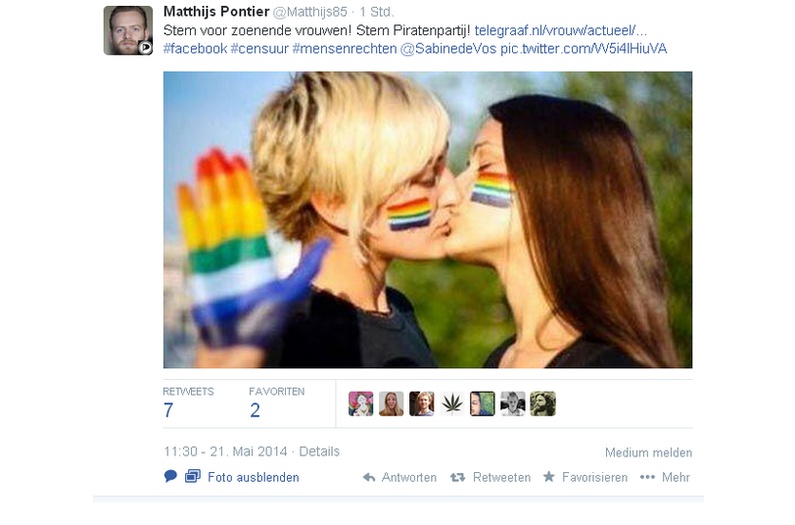Screen dimensions: 795x525
Task: View the Favoriten count of 2
Action: point(255,410)
